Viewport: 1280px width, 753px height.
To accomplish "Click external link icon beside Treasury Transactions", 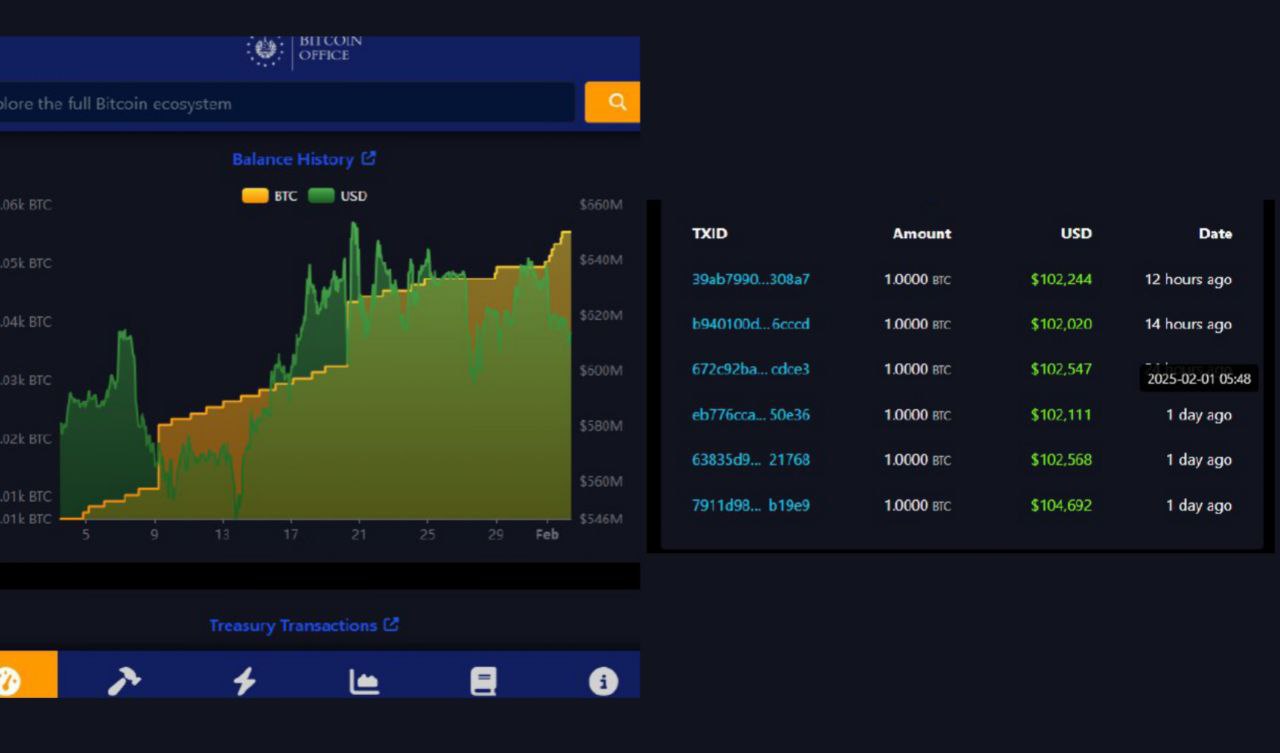I will pos(391,624).
